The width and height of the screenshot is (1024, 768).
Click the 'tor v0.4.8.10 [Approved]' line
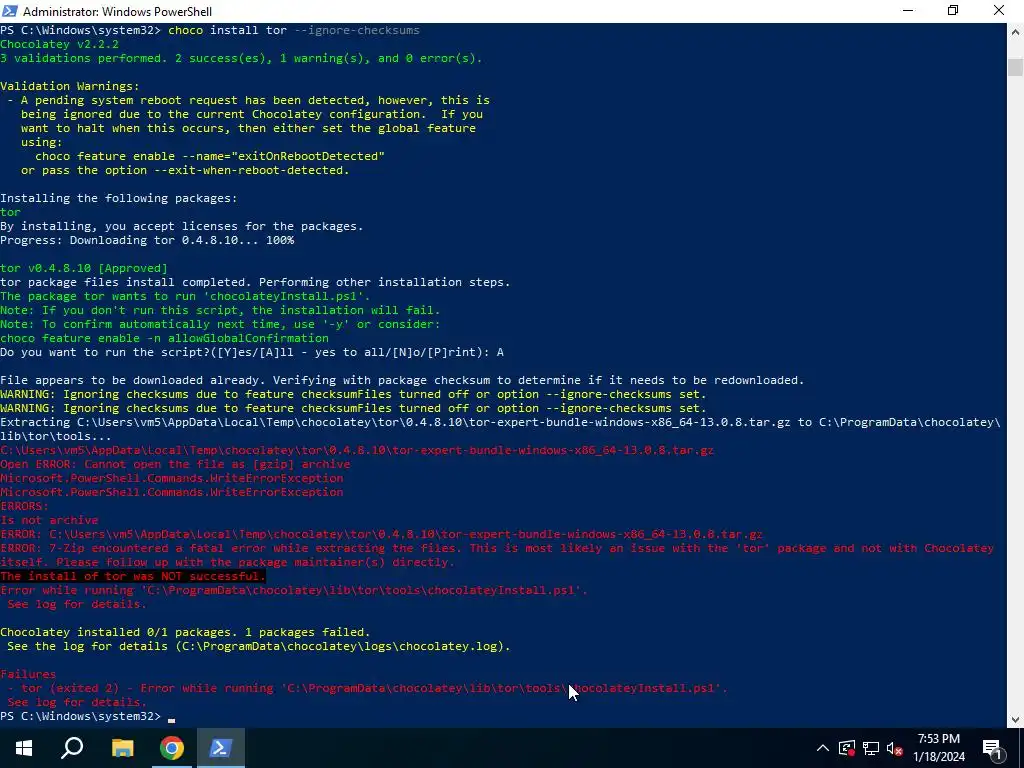coord(84,268)
